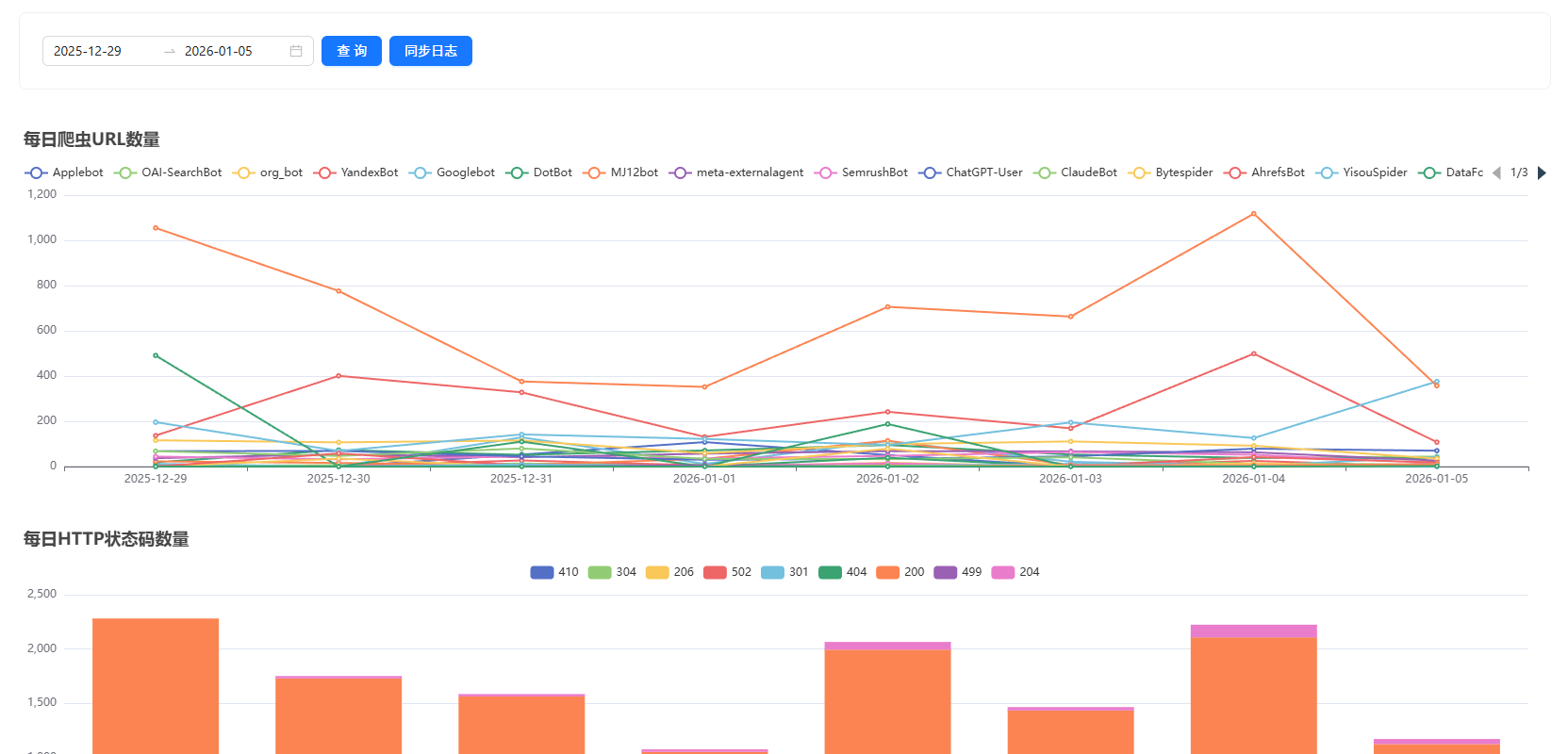Image resolution: width=1568 pixels, height=754 pixels.
Task: Click the 同步日志 sync log button
Action: [430, 51]
